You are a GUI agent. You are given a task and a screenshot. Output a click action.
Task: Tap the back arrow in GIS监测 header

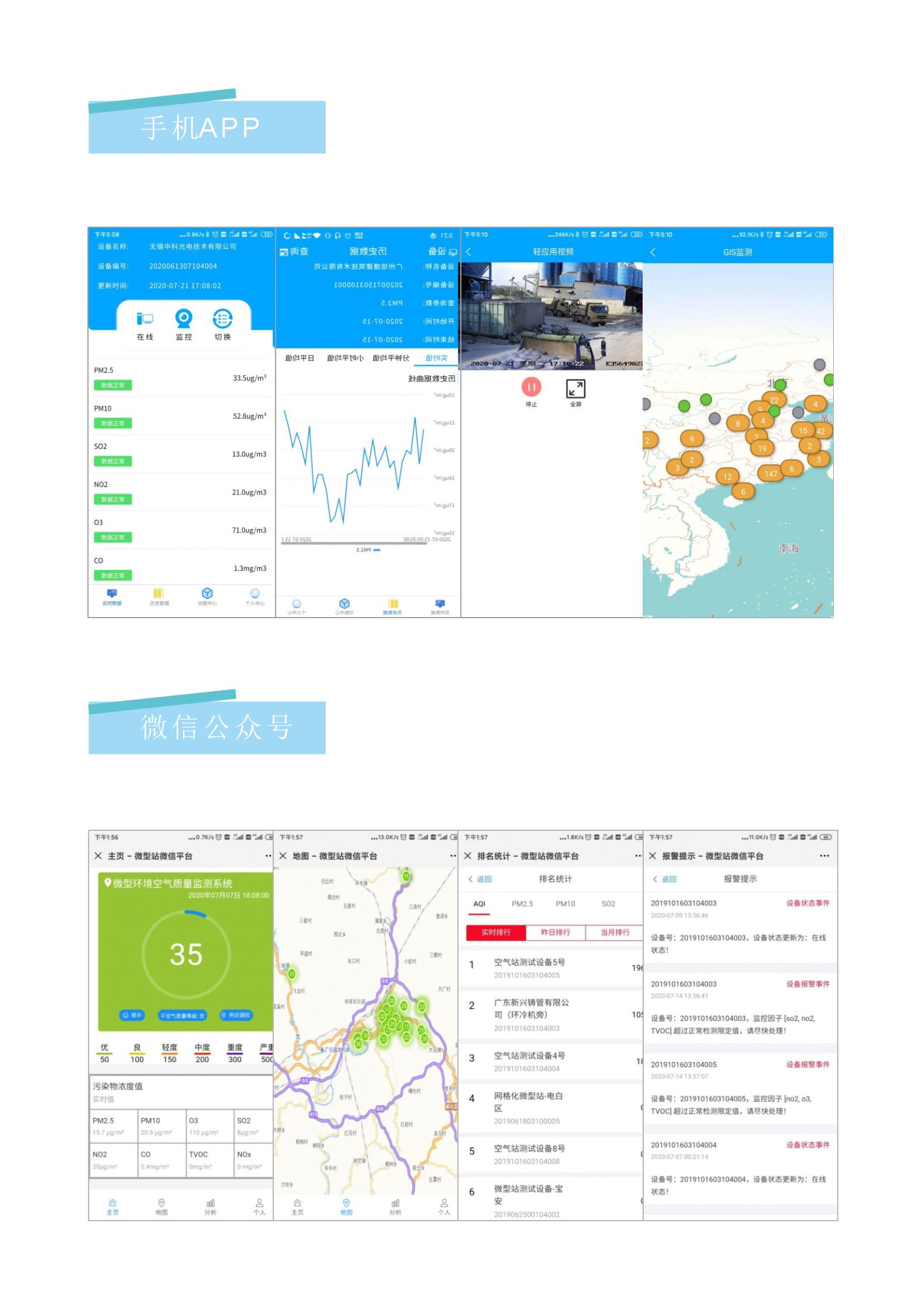click(653, 252)
